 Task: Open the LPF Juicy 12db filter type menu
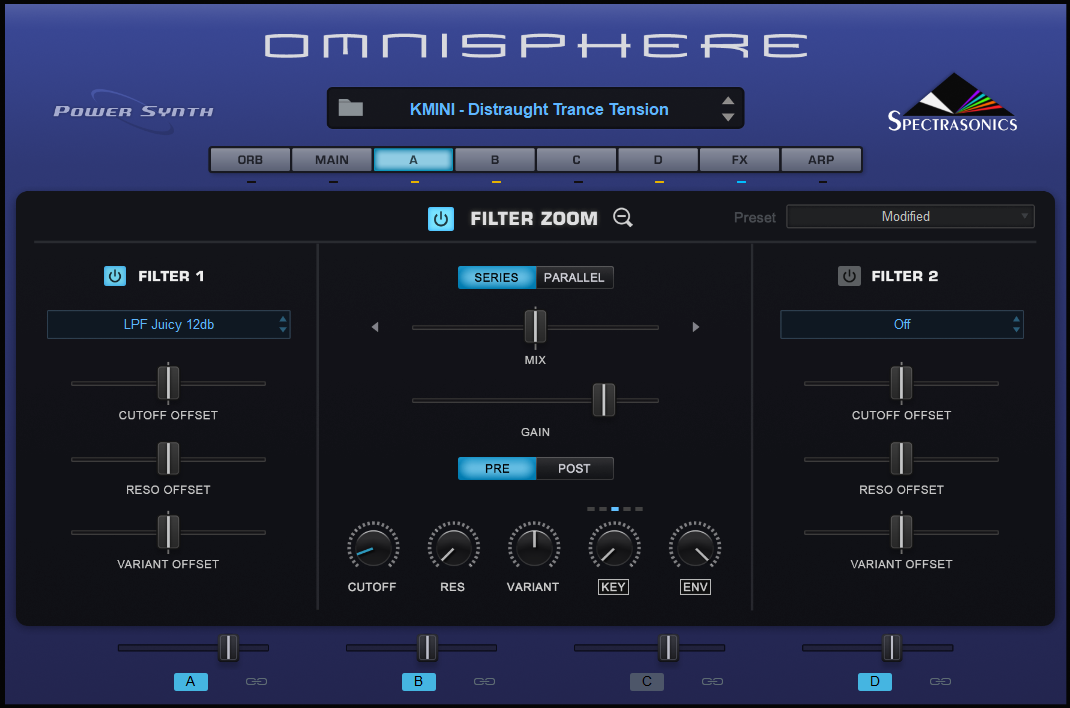click(169, 325)
